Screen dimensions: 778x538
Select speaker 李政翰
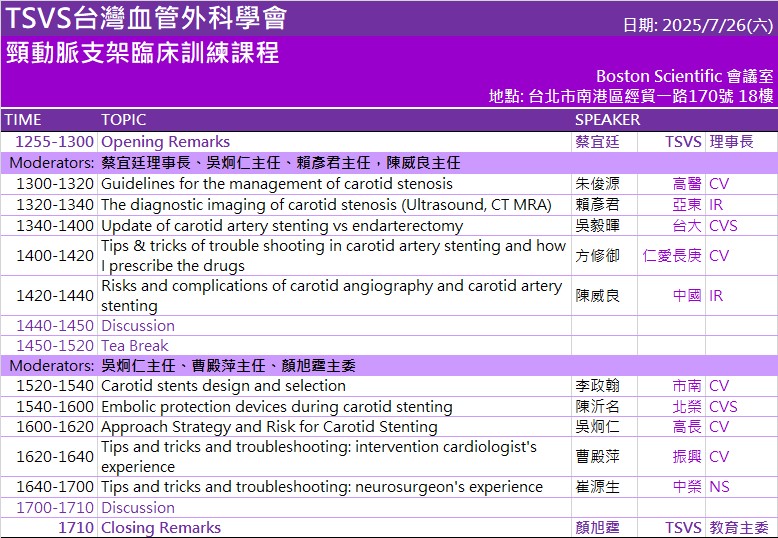597,386
